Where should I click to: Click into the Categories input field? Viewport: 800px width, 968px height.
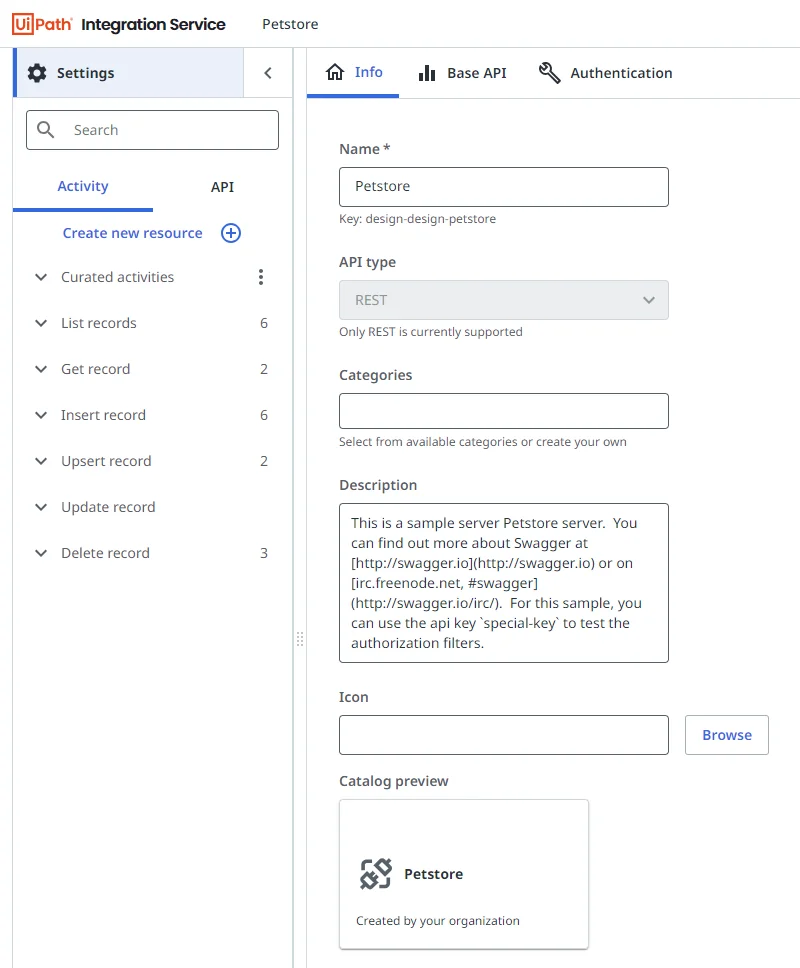503,411
